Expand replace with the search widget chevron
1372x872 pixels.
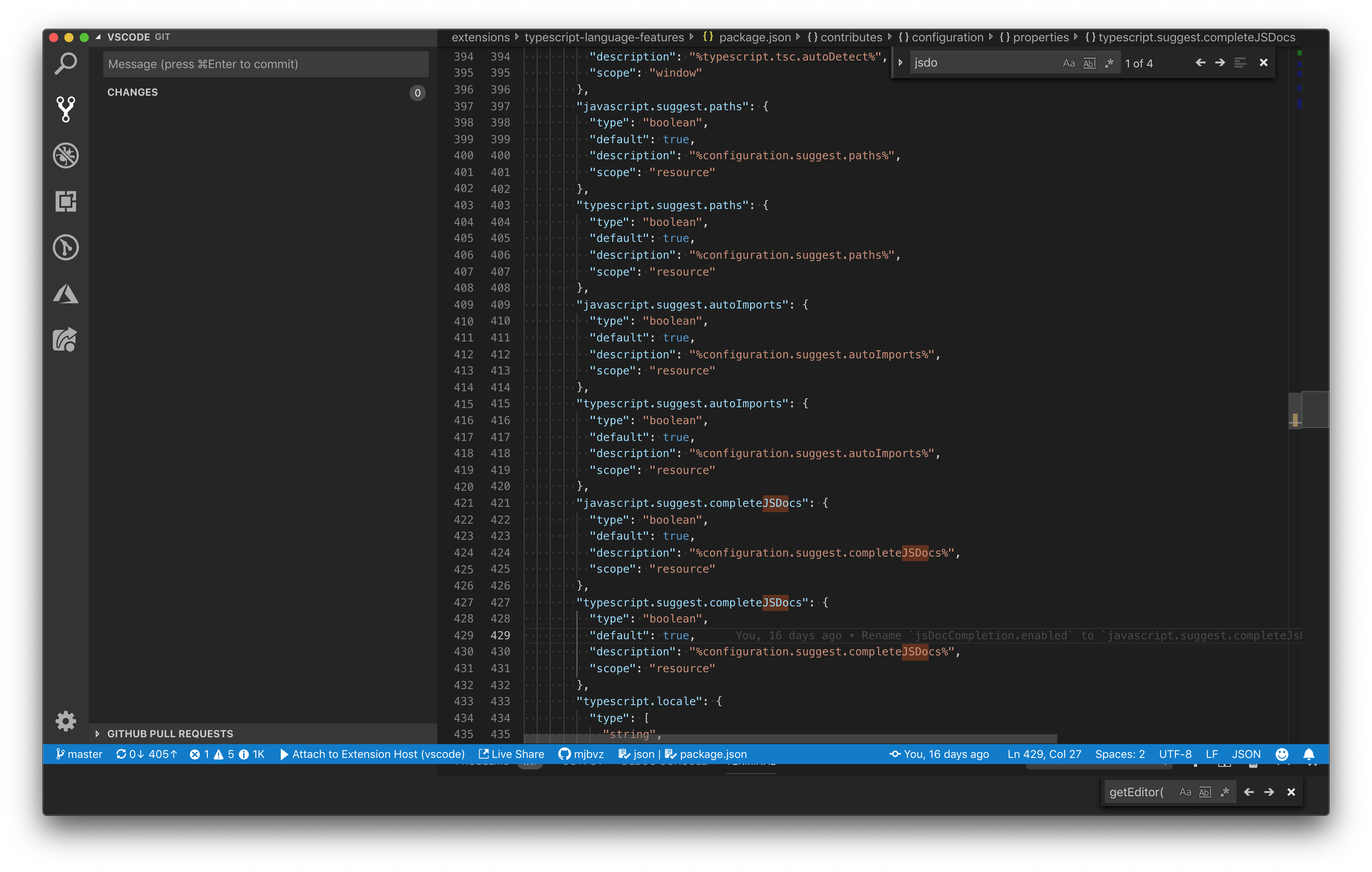click(x=900, y=63)
